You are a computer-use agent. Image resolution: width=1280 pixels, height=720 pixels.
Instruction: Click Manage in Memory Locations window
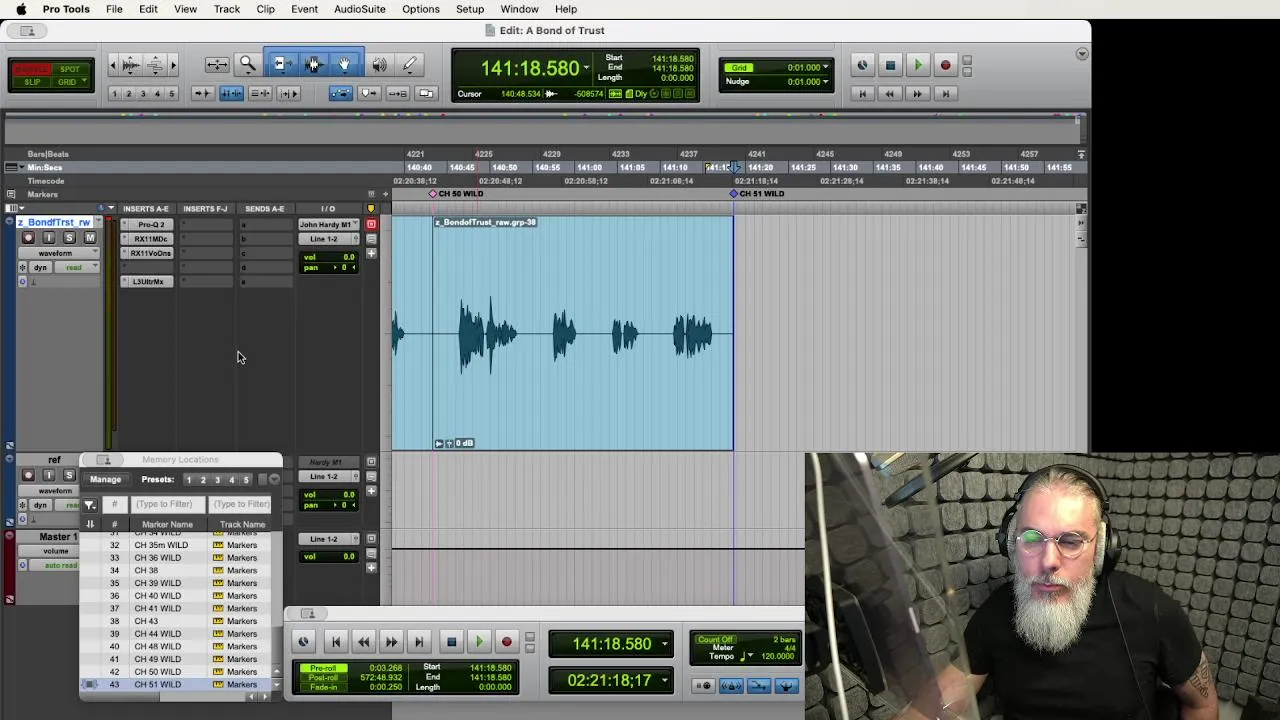tap(105, 479)
